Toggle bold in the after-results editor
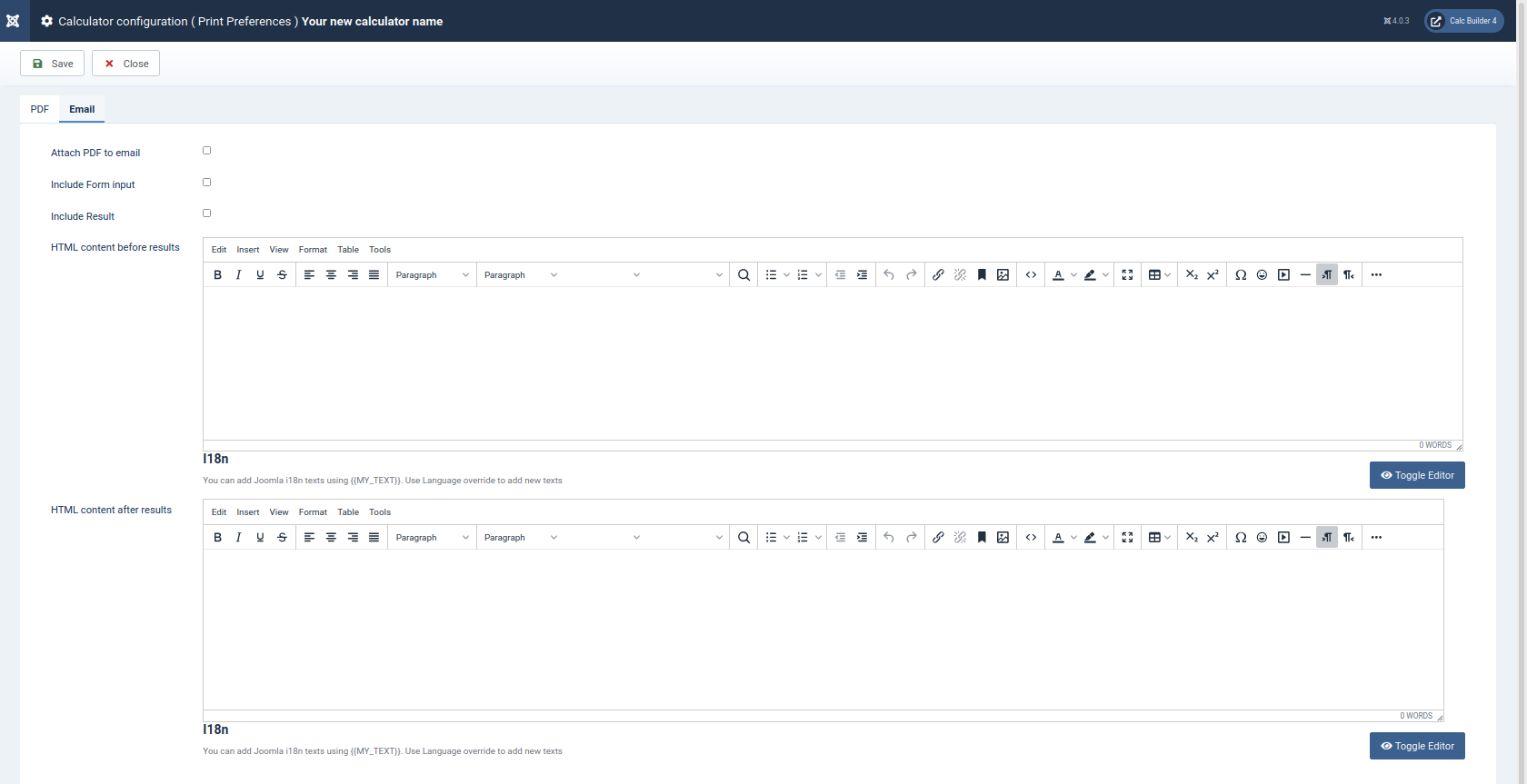The image size is (1527, 784). 217,537
